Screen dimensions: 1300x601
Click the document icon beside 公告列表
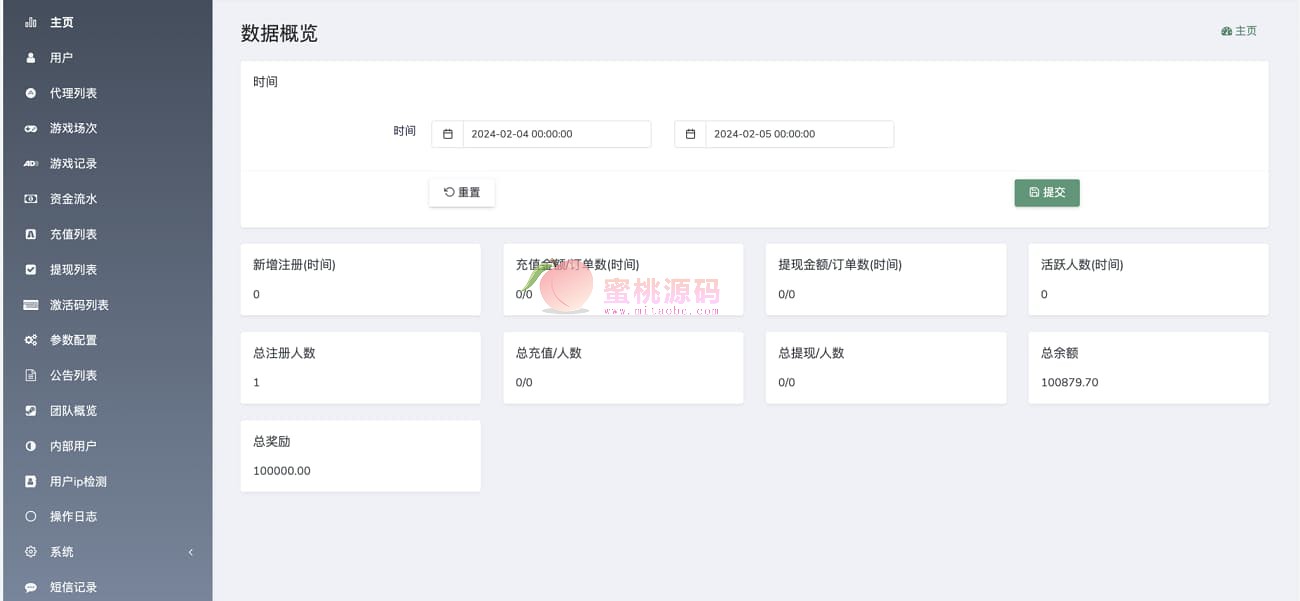pyautogui.click(x=30, y=376)
